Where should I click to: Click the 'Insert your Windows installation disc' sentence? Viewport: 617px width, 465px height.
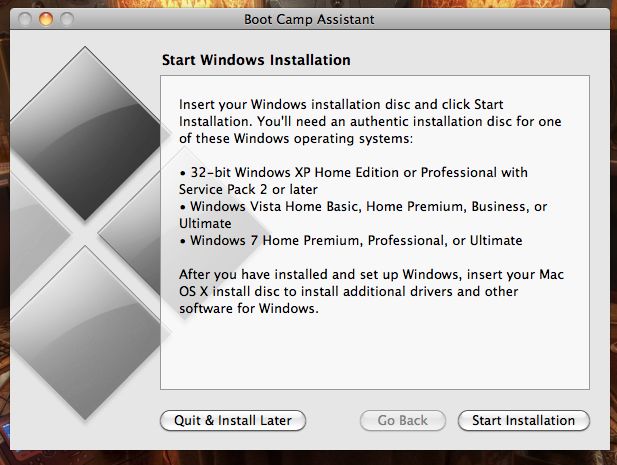click(x=370, y=122)
